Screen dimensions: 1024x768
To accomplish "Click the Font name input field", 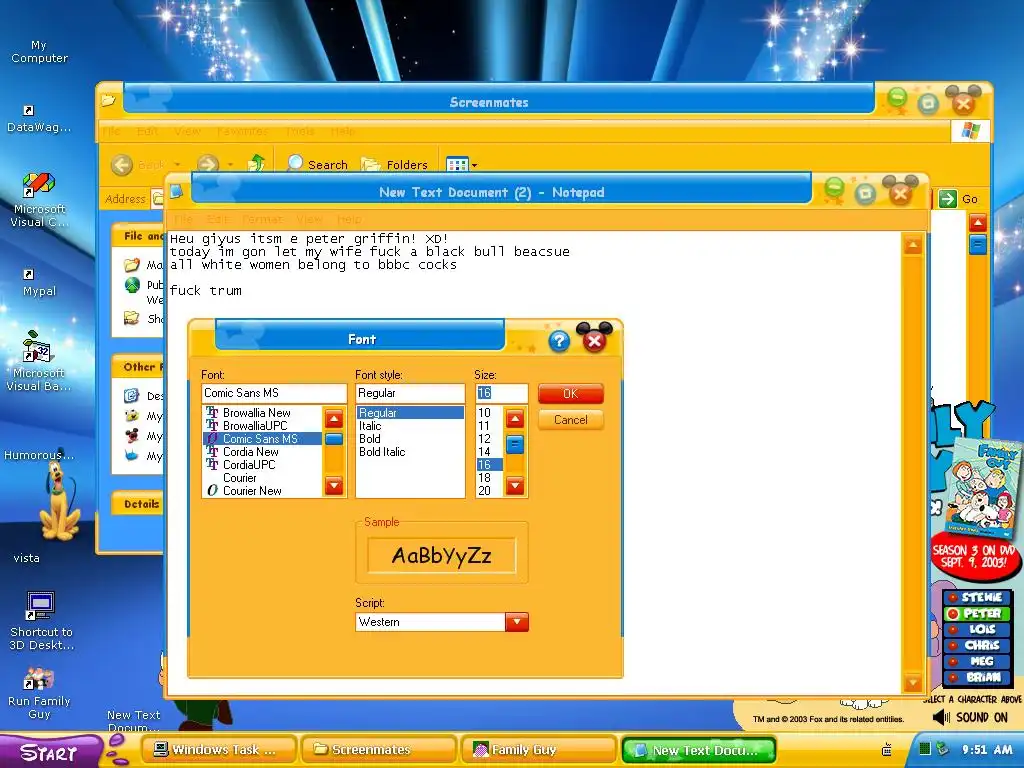I will click(274, 393).
